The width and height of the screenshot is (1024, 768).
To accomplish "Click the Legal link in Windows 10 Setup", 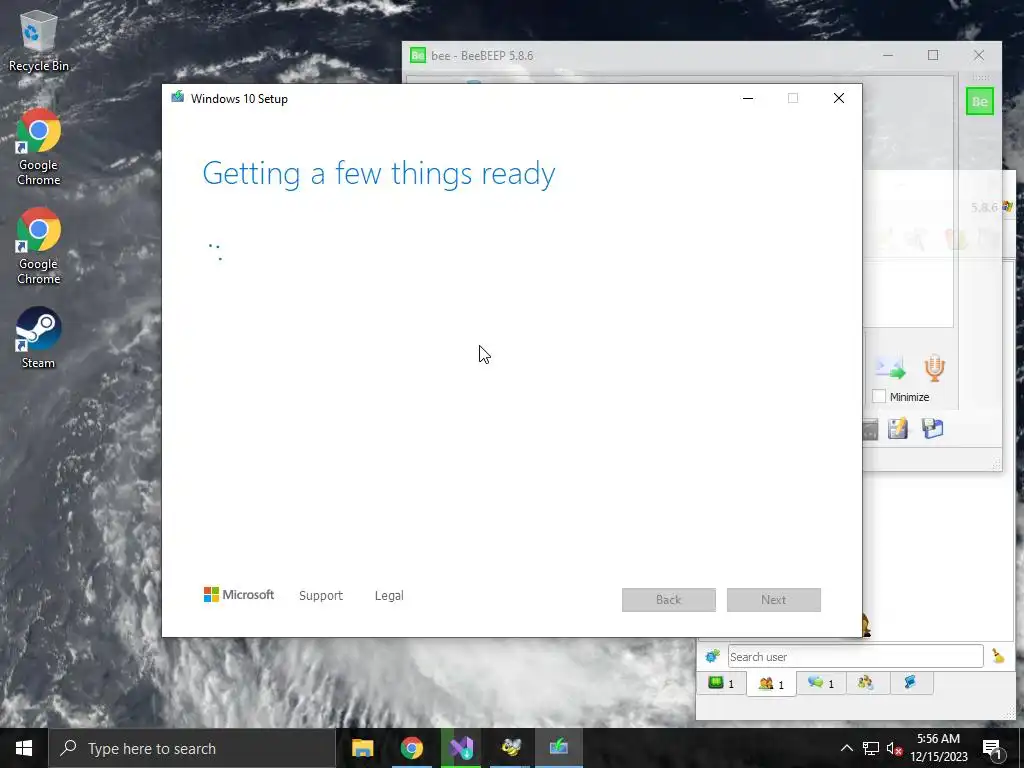I will pyautogui.click(x=389, y=596).
